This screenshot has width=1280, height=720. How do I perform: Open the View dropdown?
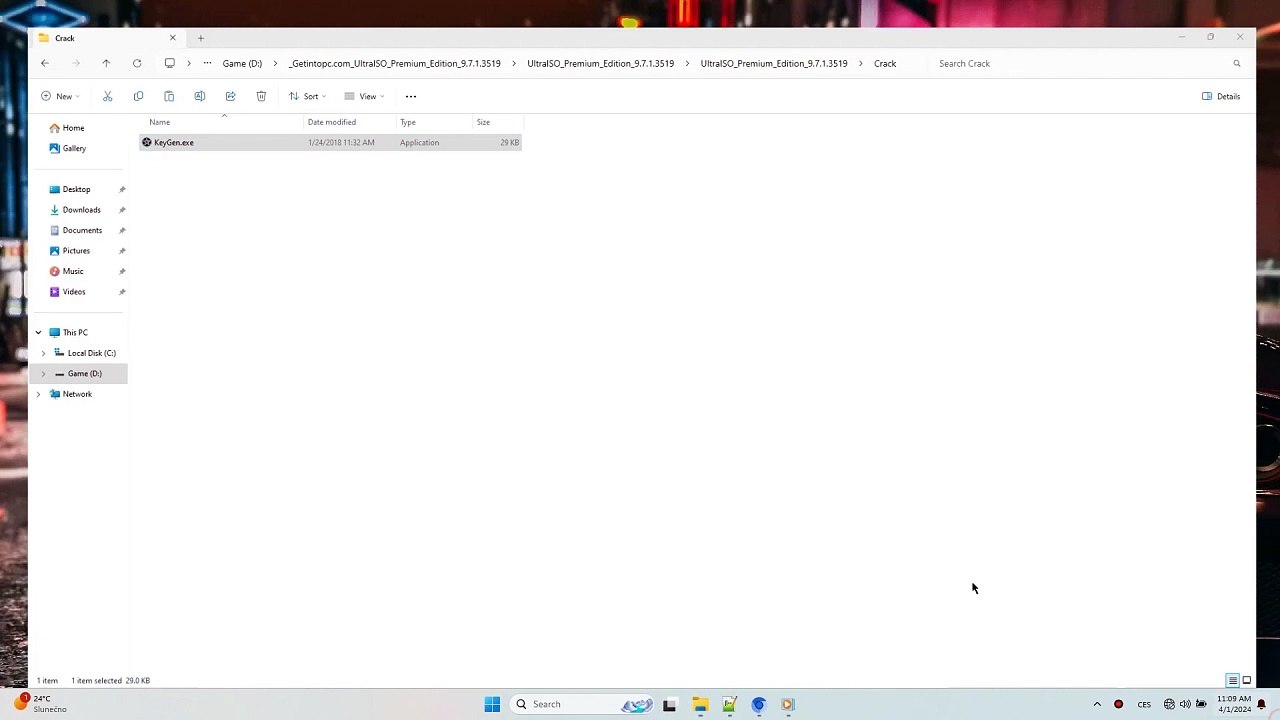click(364, 96)
